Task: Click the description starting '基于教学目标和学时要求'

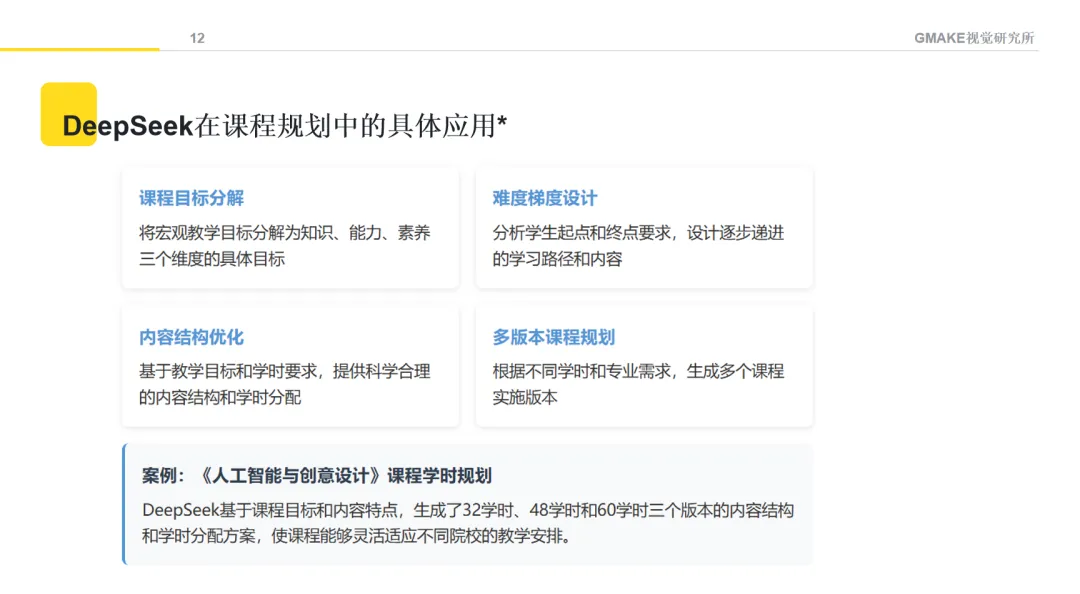Action: pos(284,385)
